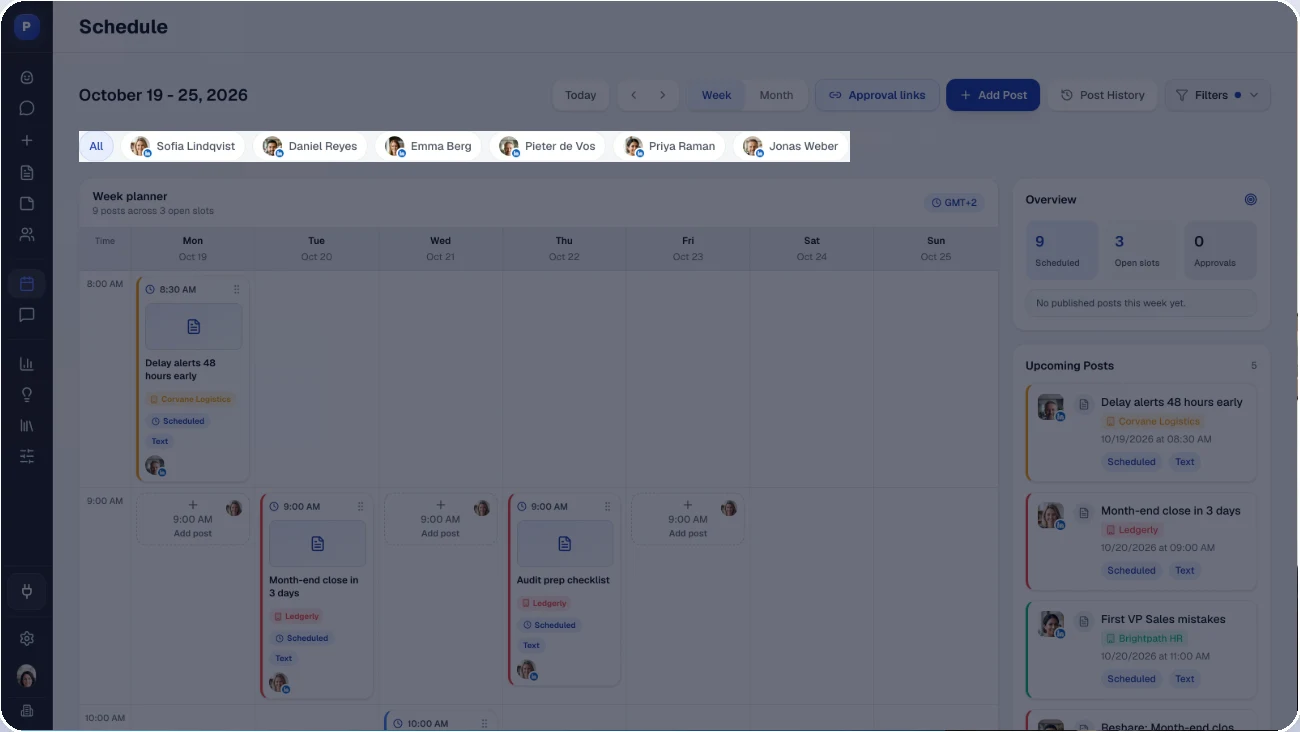Select the All profiles filter chip
Image resolution: width=1300 pixels, height=732 pixels.
coord(96,146)
